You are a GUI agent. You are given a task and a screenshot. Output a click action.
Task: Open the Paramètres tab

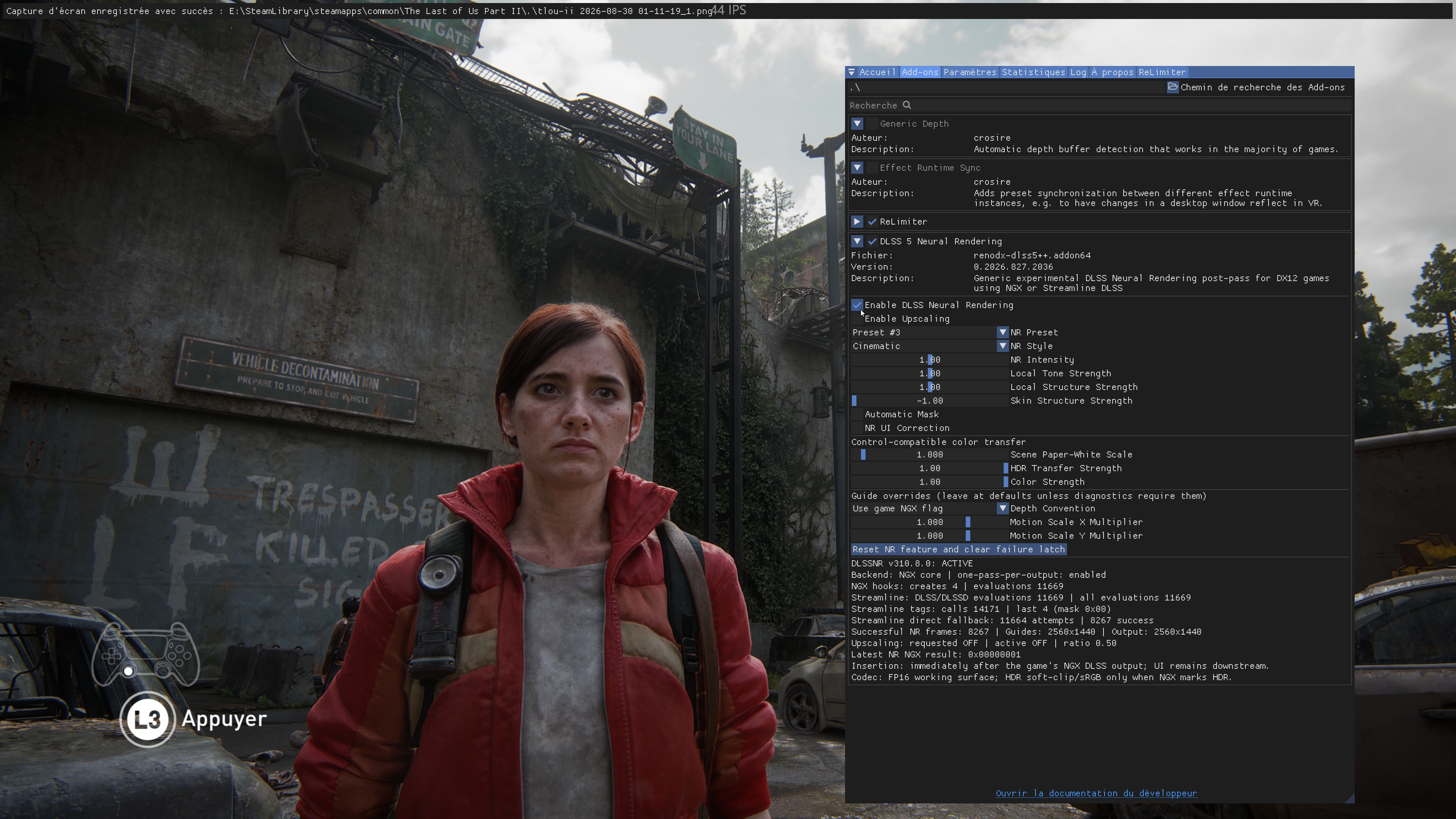tap(970, 72)
